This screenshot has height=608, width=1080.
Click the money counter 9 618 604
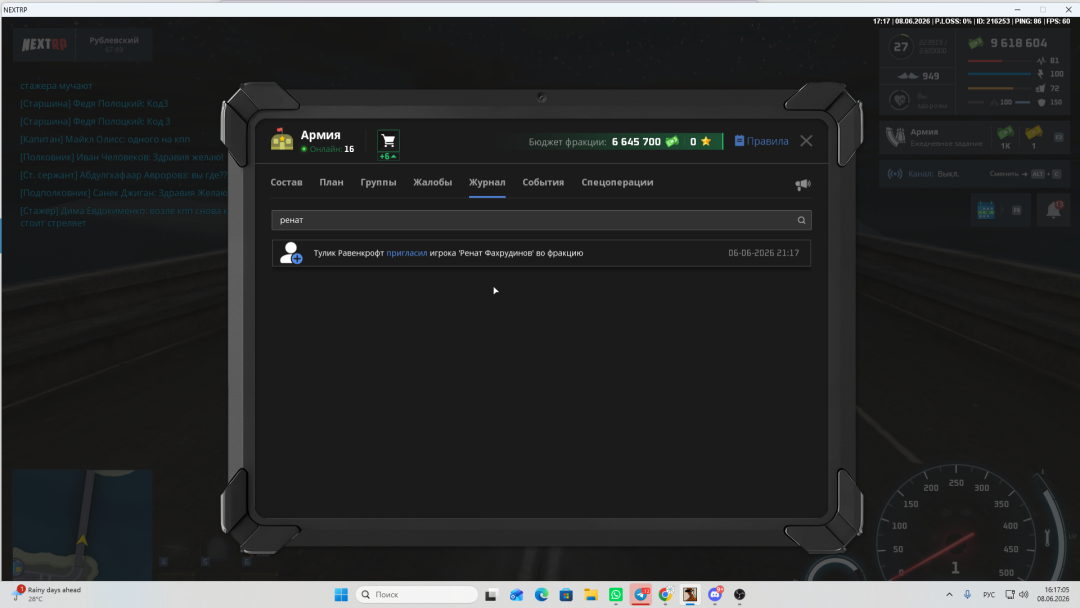[1018, 43]
